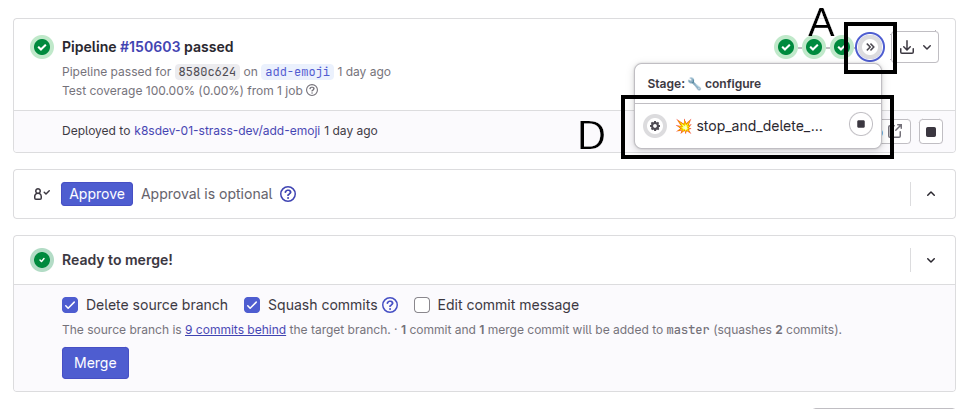The height and width of the screenshot is (409, 973).
Task: Click the stop environment square button
Action: (x=931, y=131)
